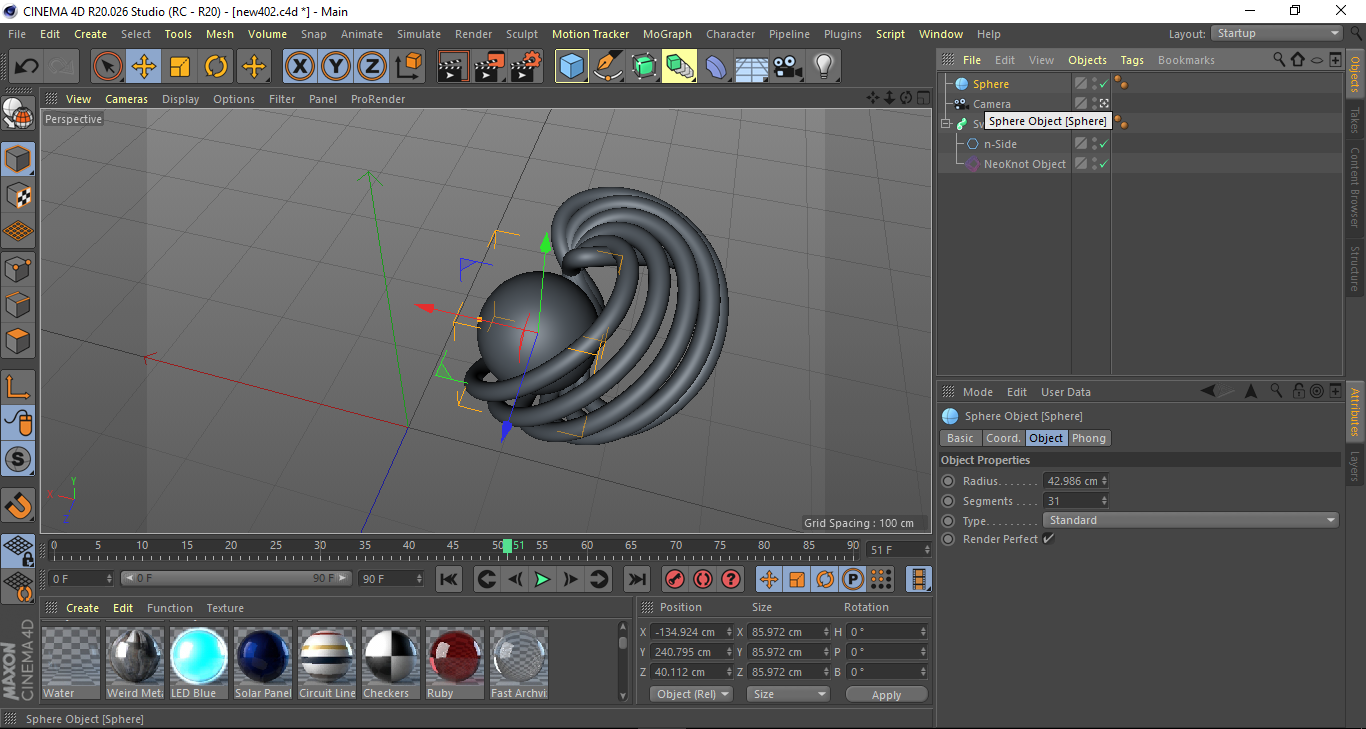Toggle the Render Perfect checkbox
1366x729 pixels.
[x=1048, y=539]
